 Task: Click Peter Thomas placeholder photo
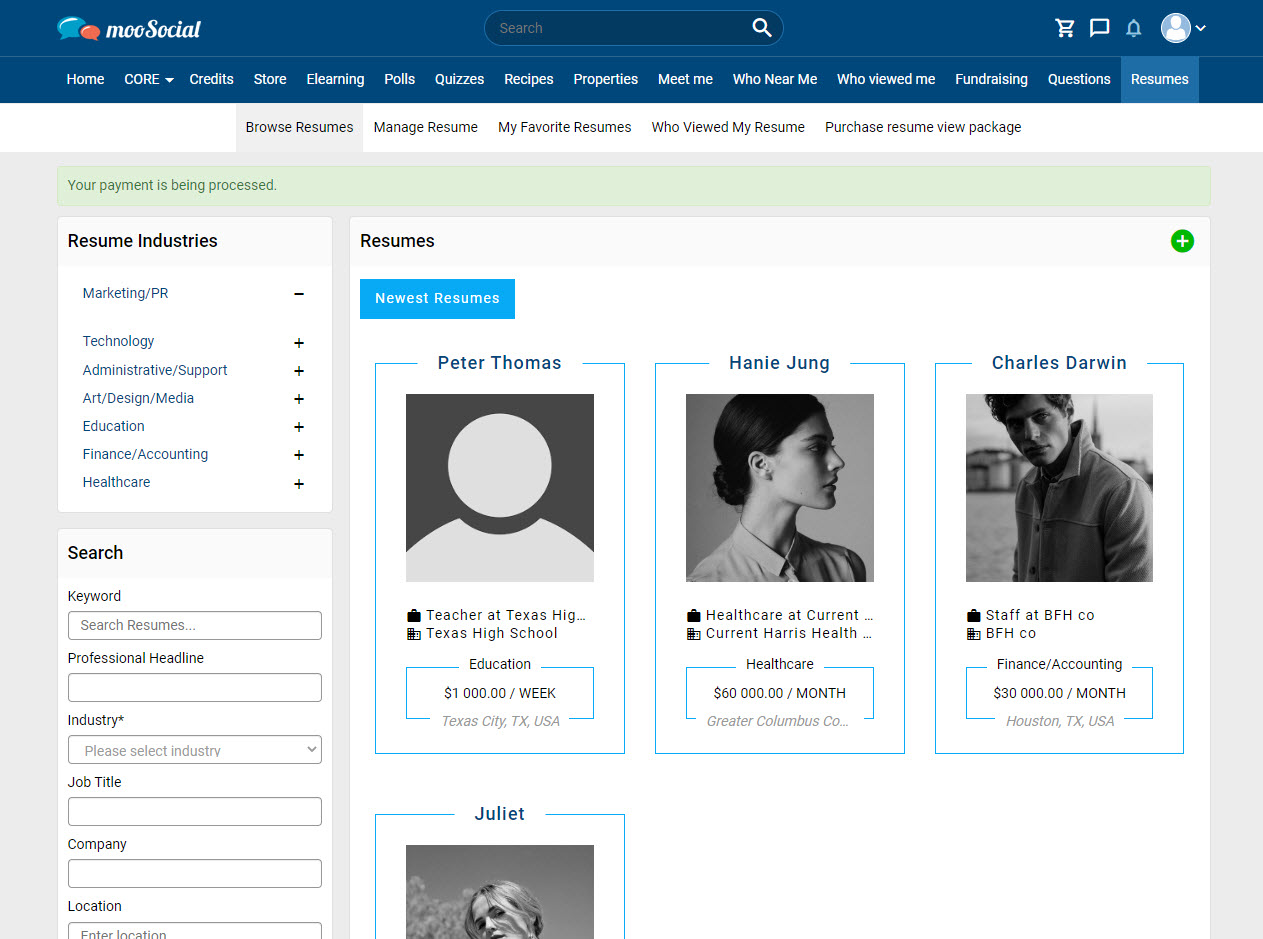(500, 488)
